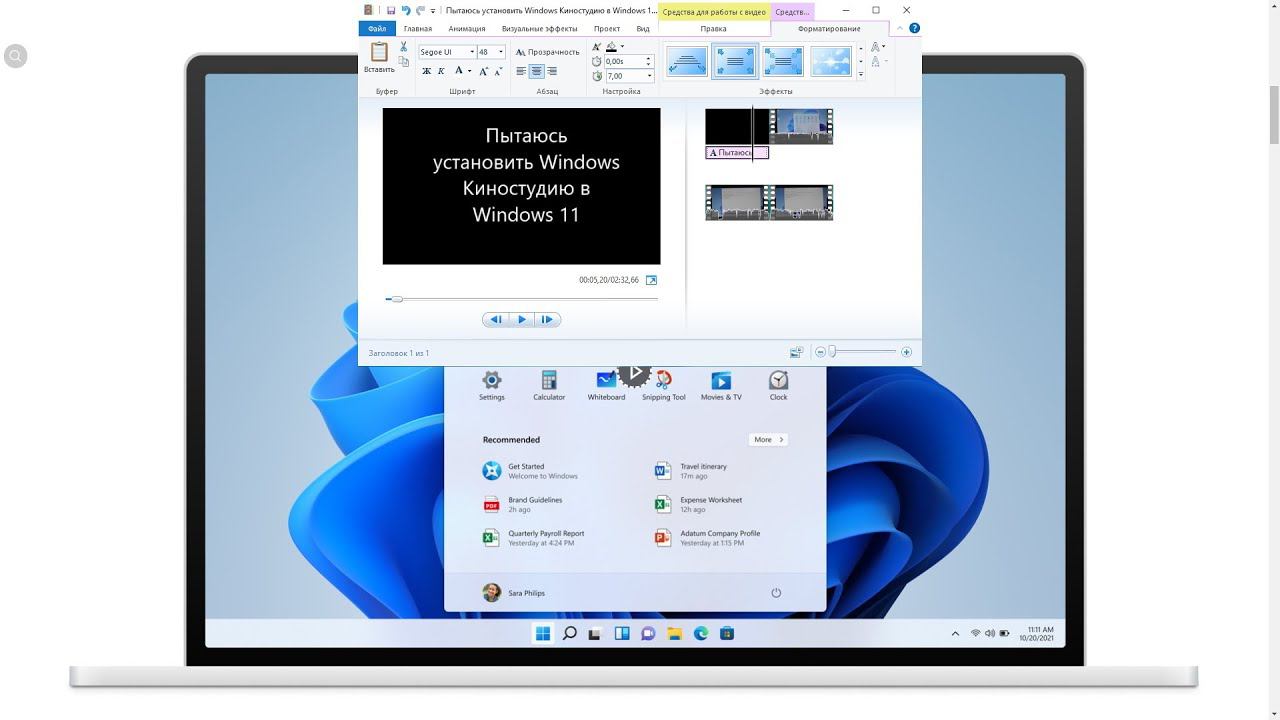Click the power button in Start menu
The width and height of the screenshot is (1280, 720).
tap(776, 593)
